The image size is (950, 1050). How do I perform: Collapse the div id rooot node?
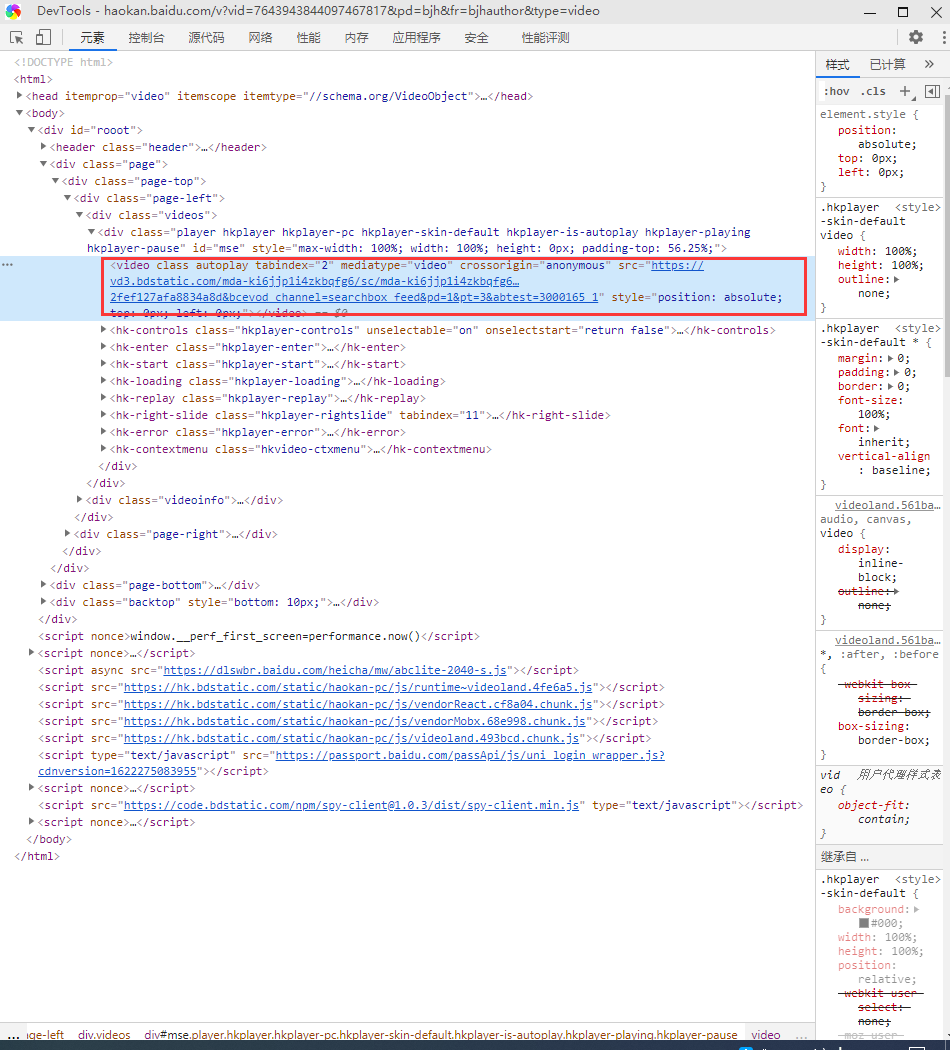click(31, 130)
